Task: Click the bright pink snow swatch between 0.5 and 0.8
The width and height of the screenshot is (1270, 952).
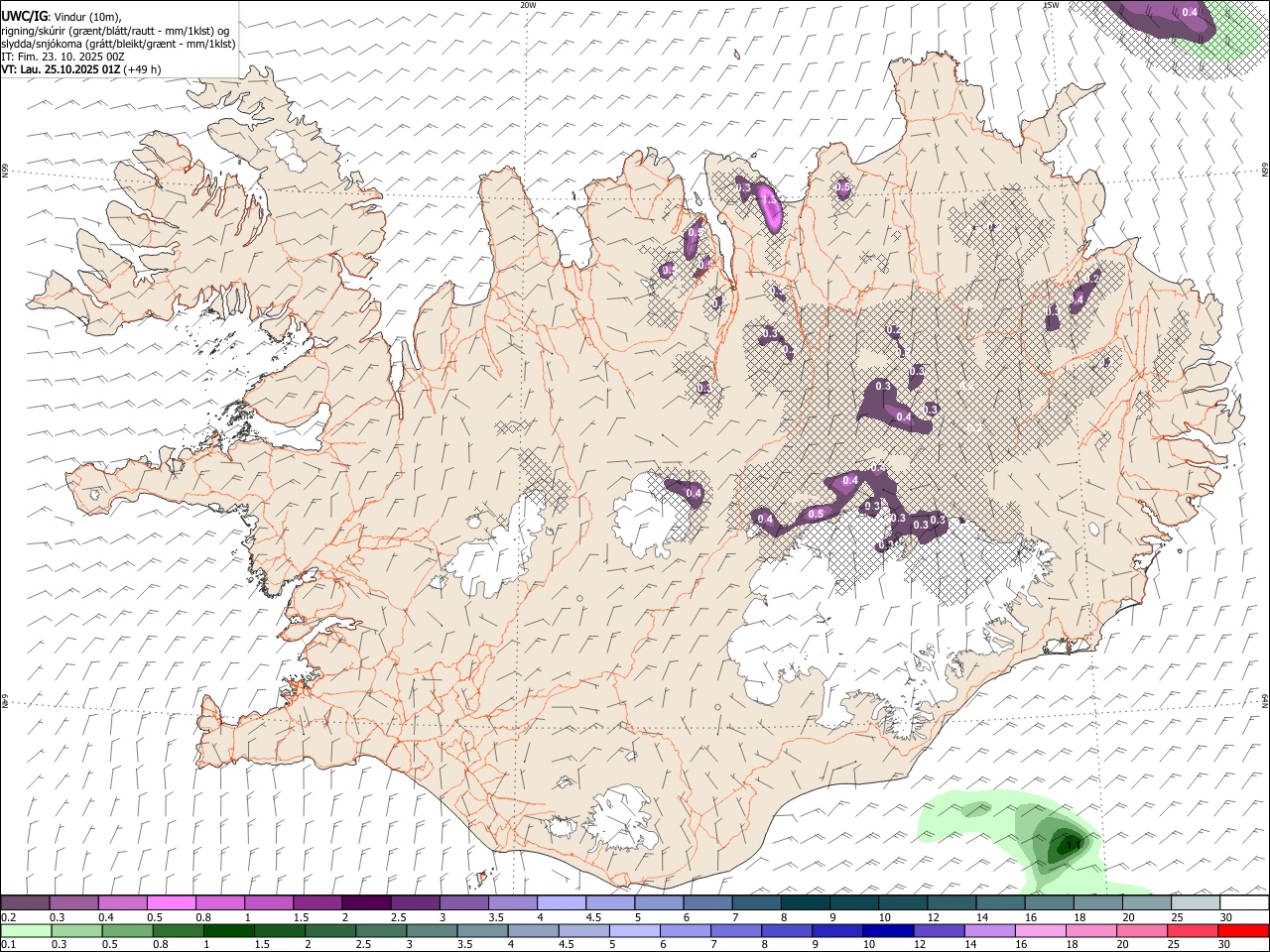Action: point(172,902)
